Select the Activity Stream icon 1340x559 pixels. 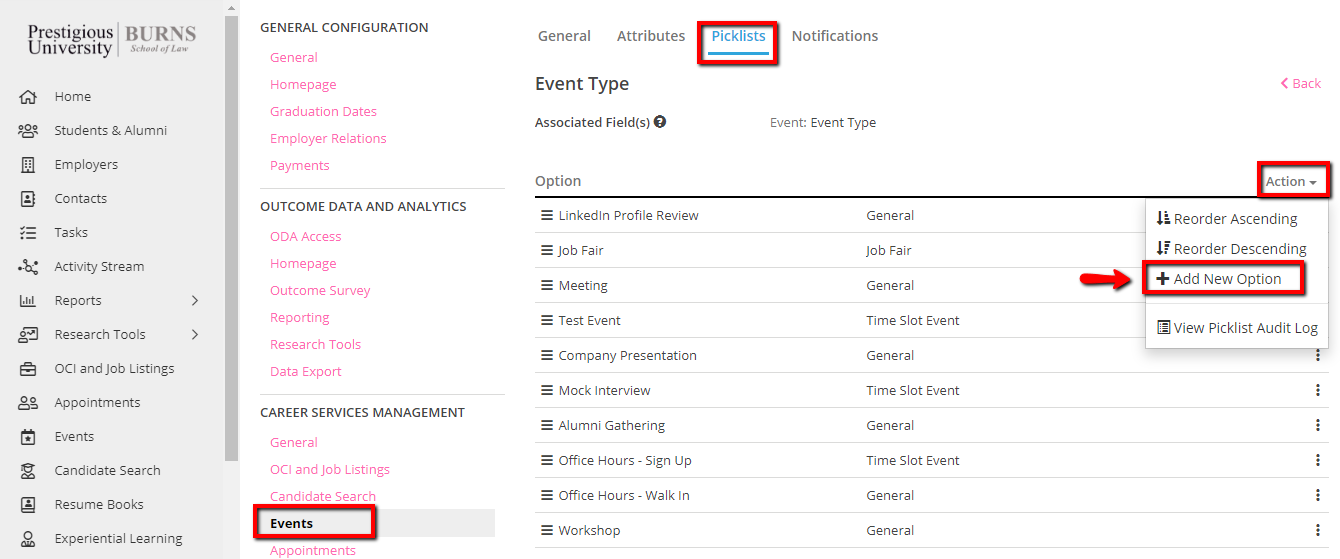point(28,267)
